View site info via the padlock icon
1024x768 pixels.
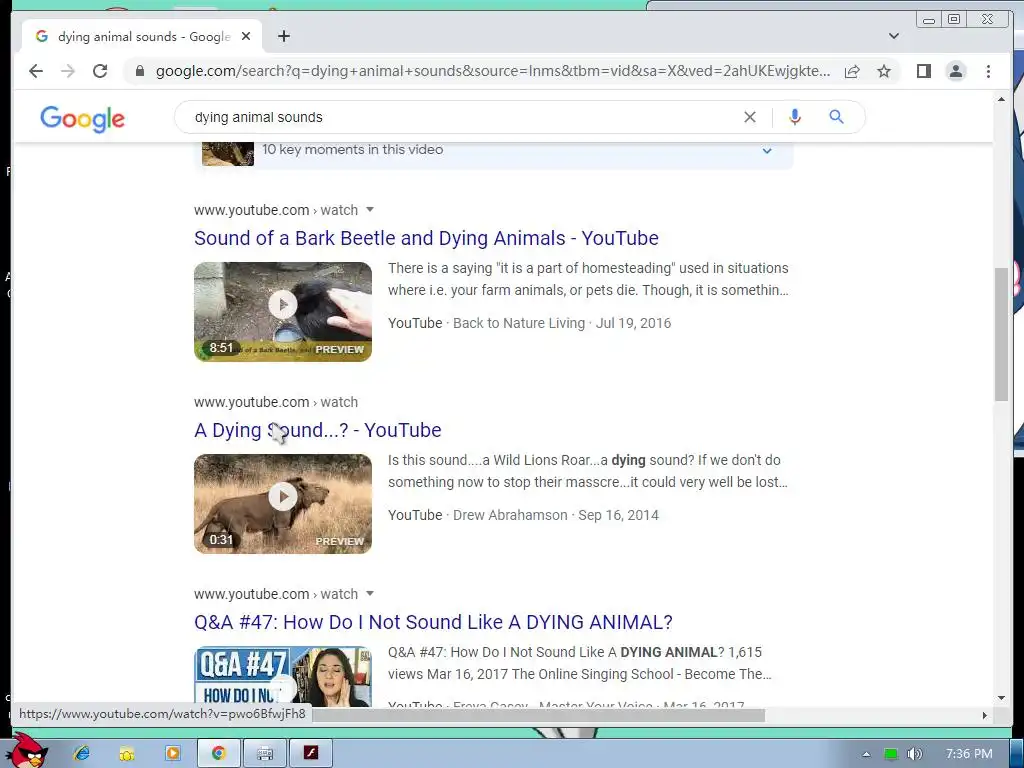[x=140, y=71]
